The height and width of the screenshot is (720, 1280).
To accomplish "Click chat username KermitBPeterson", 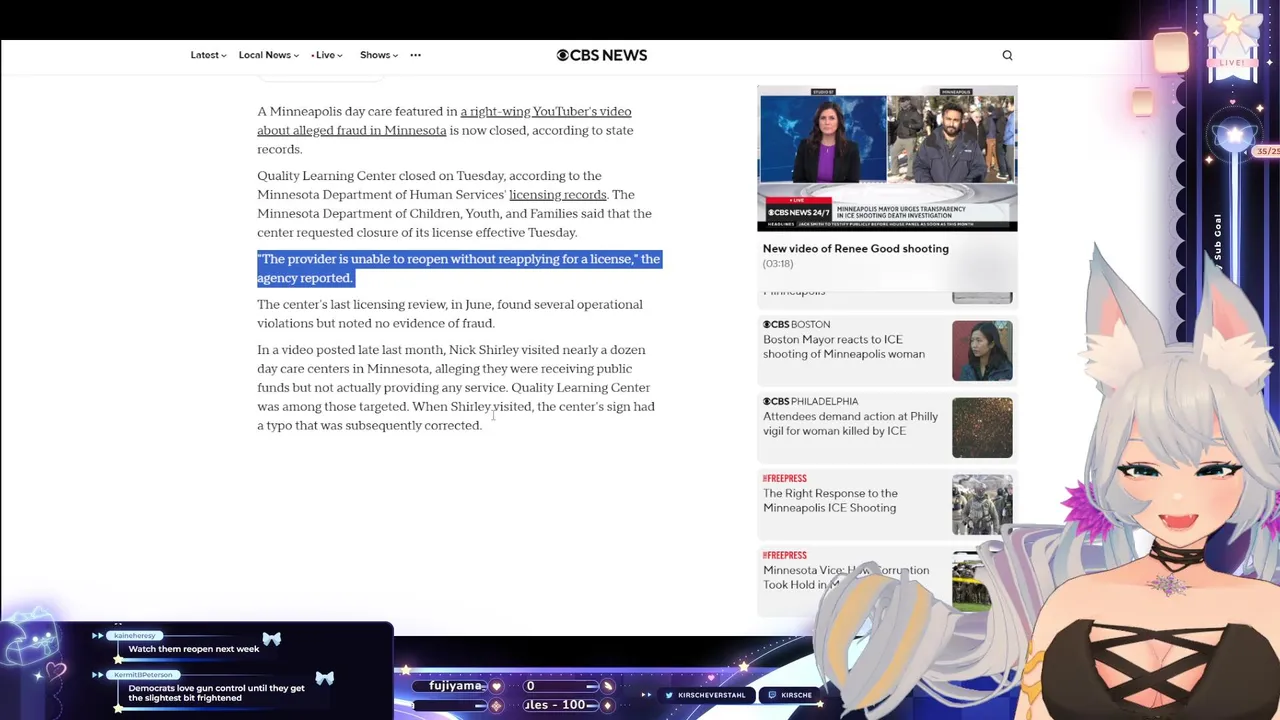I will click(x=143, y=675).
